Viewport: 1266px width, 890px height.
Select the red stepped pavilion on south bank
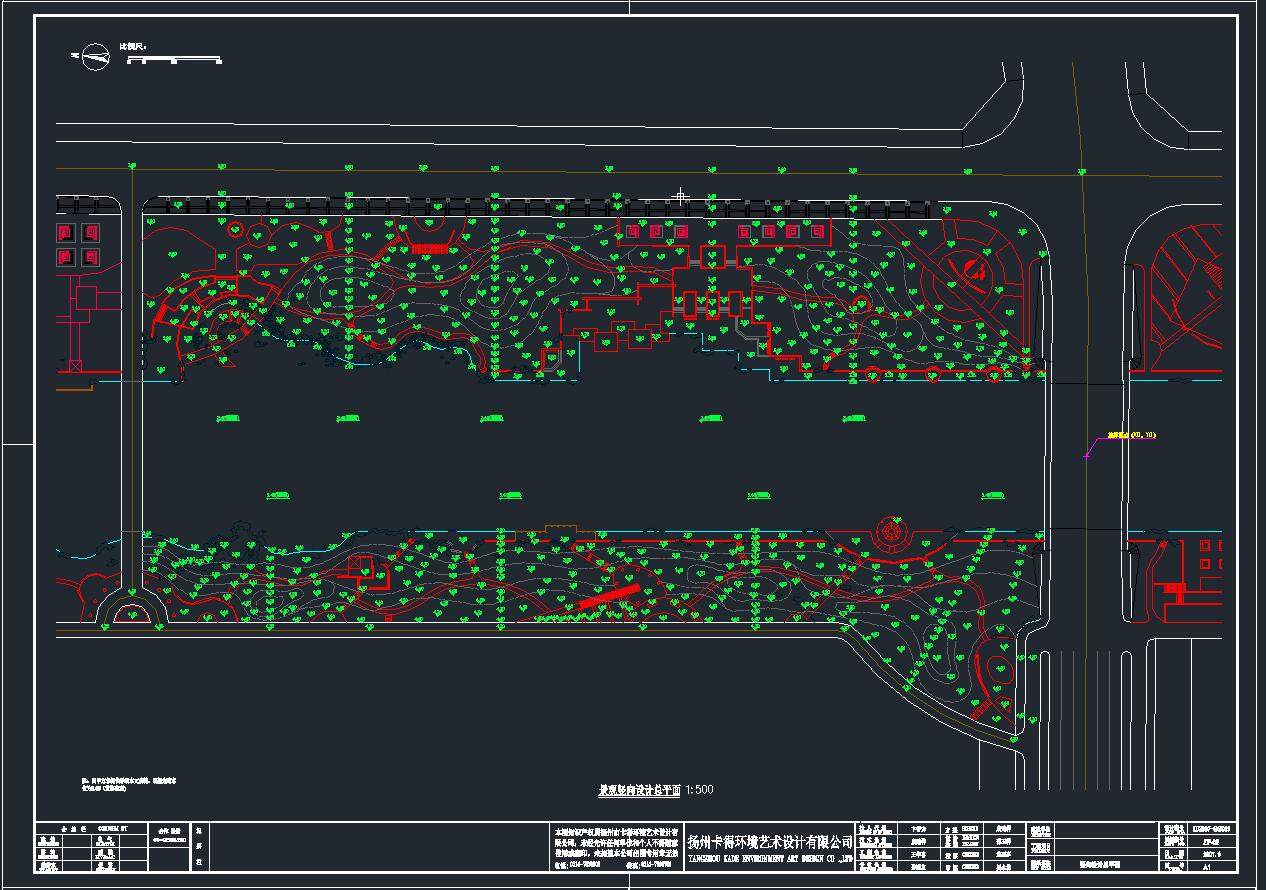[x=360, y=569]
